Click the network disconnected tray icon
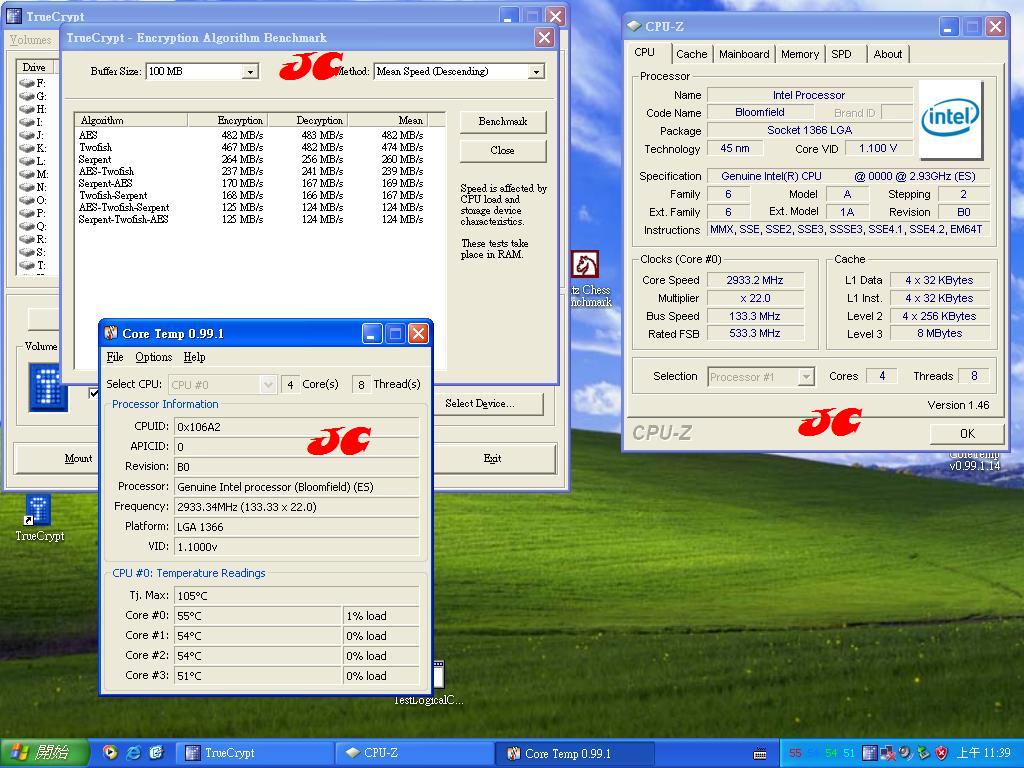Screen dimensions: 1024x768 point(887,753)
